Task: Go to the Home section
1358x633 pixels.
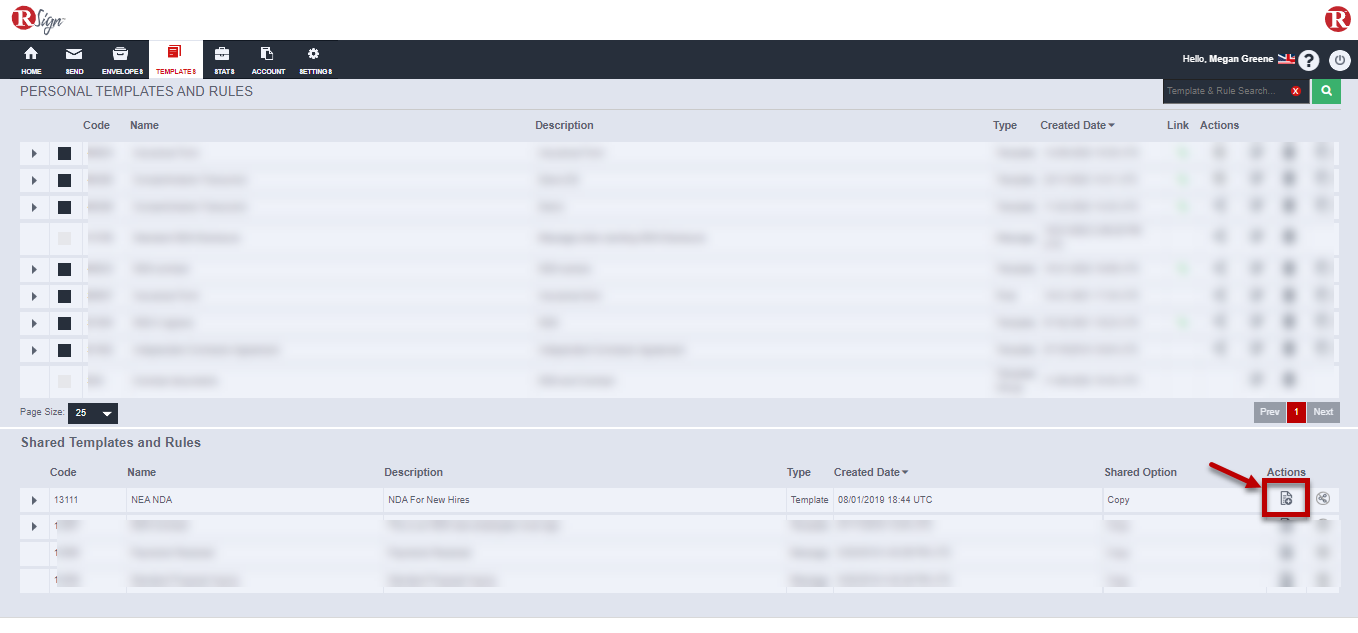Action: tap(31, 60)
